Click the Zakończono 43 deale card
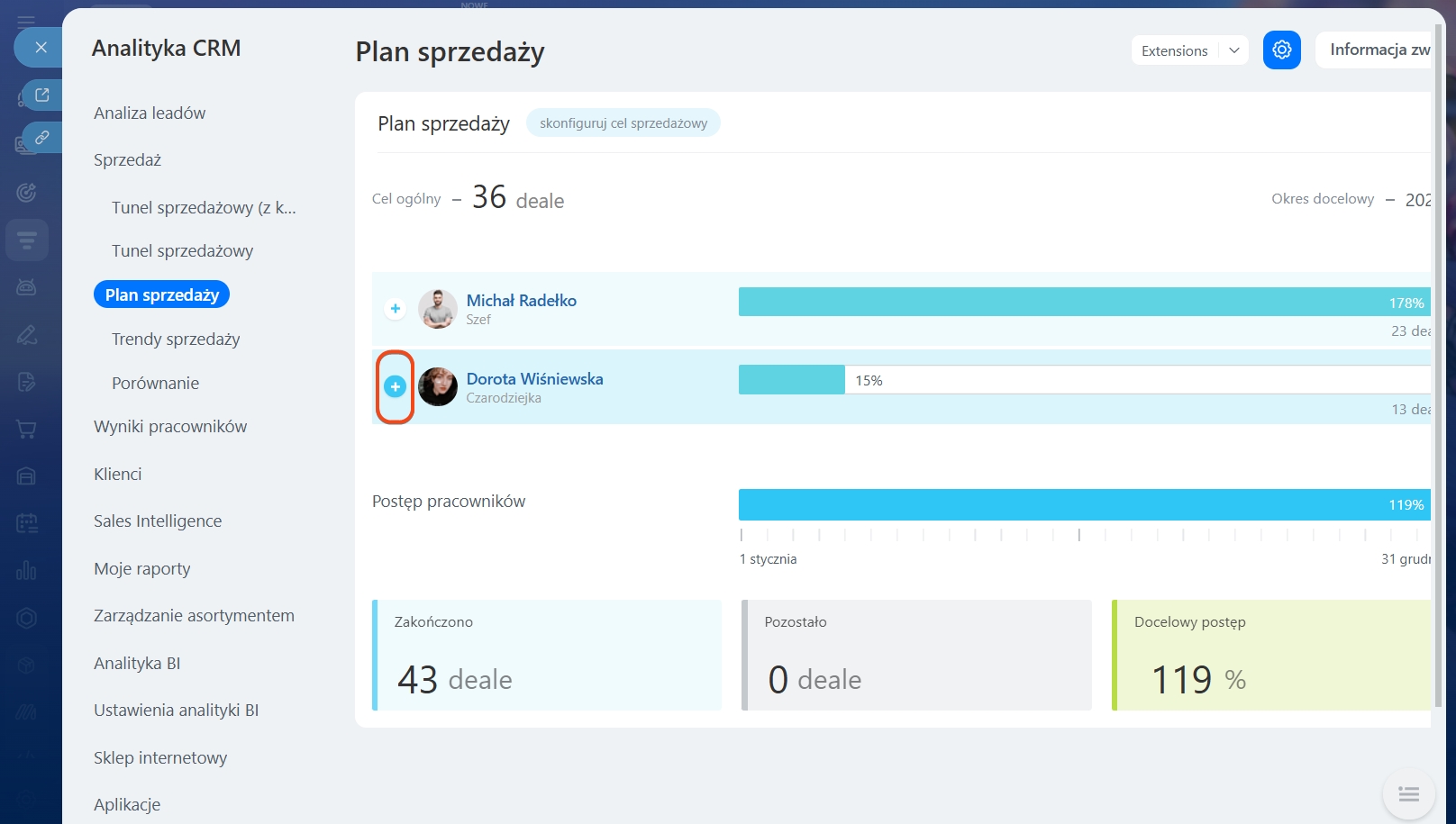This screenshot has height=824, width=1456. (x=547, y=655)
